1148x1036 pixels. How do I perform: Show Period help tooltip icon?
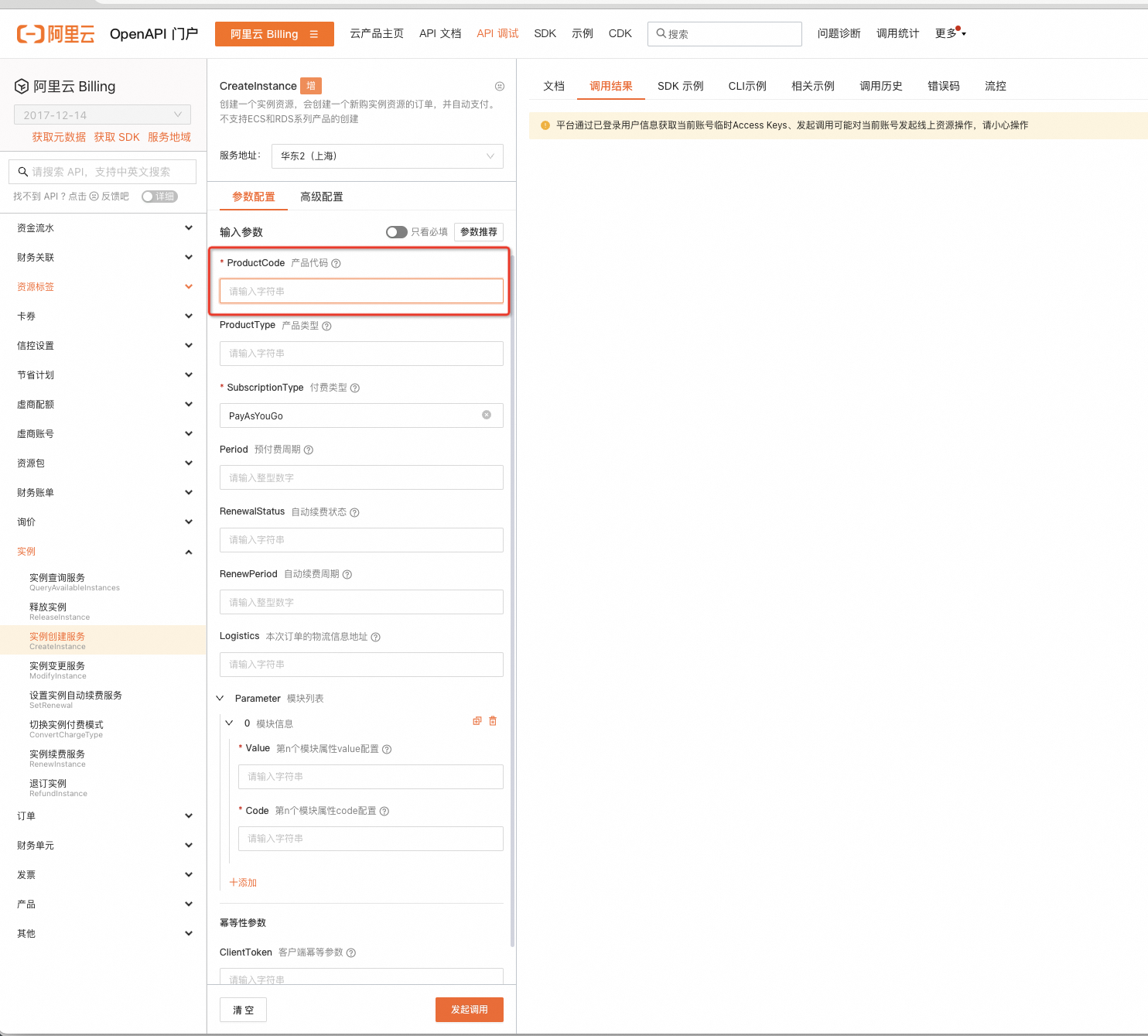click(309, 450)
